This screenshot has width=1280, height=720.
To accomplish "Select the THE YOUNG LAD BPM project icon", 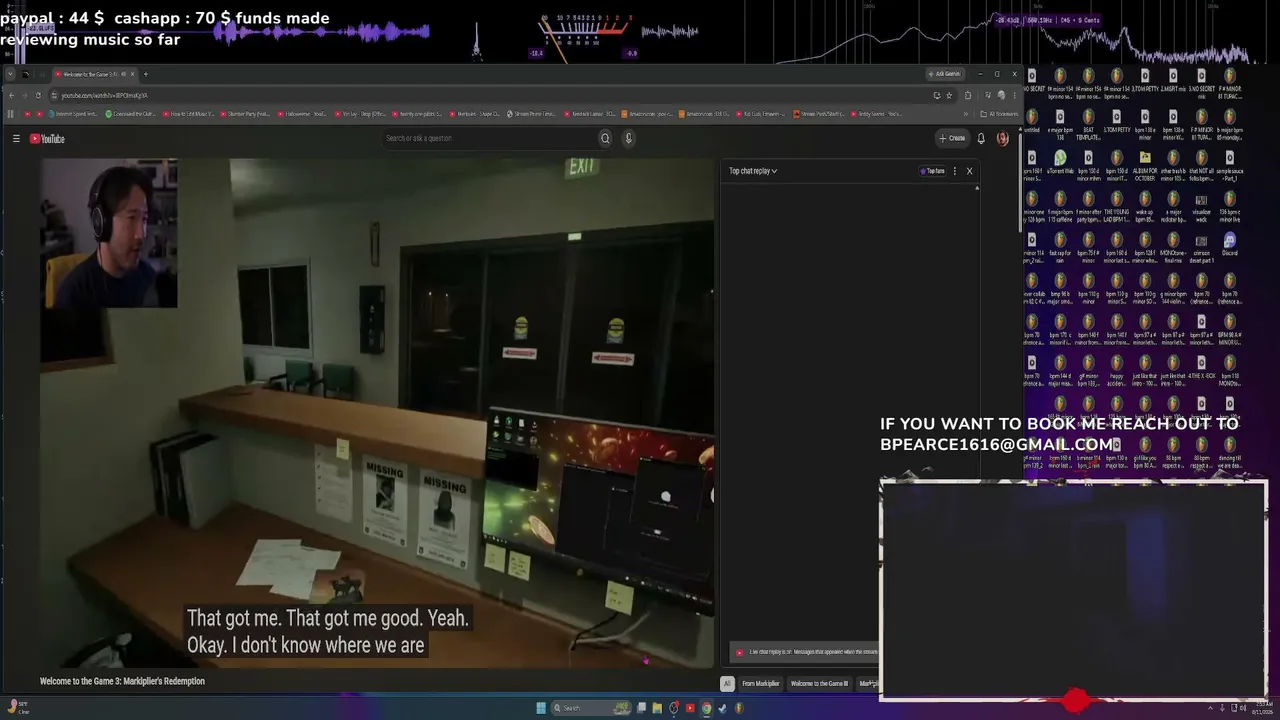I will click(1116, 205).
